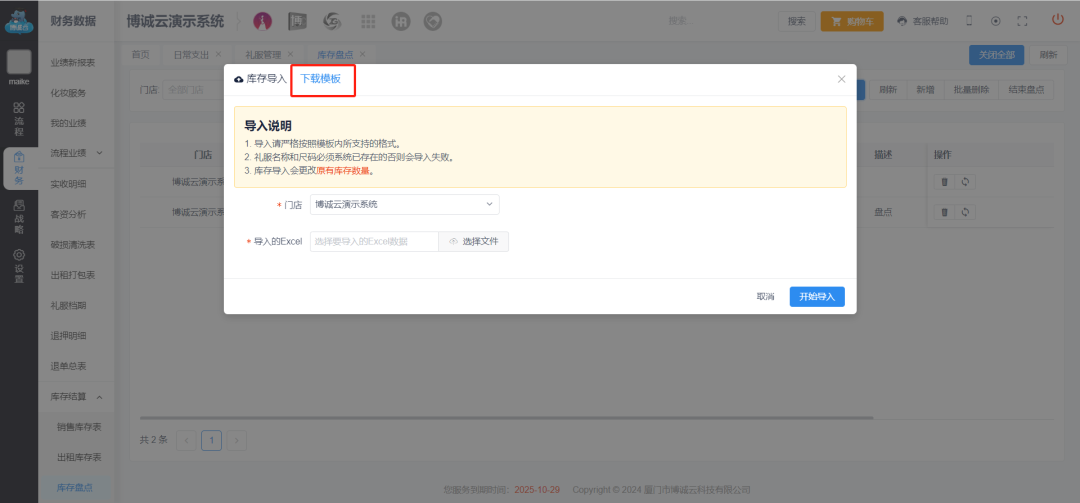This screenshot has width=1080, height=503.
Task: Click the pink round app icon in header
Action: click(262, 21)
